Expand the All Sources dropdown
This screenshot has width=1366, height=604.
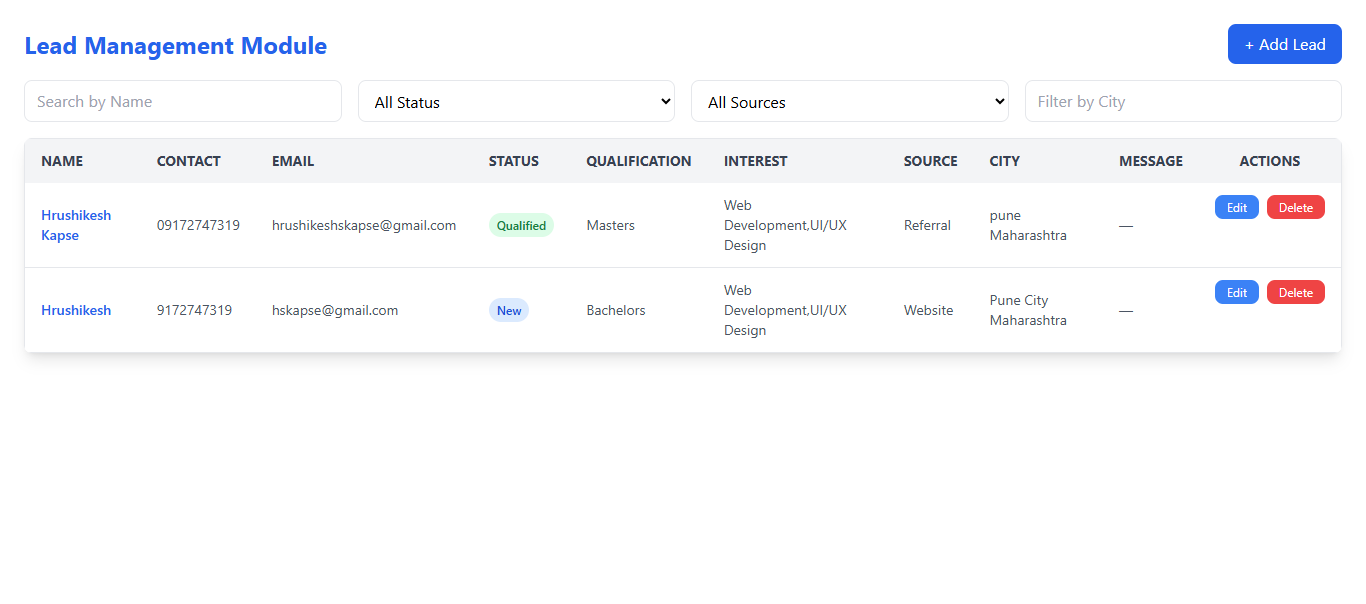pyautogui.click(x=849, y=101)
